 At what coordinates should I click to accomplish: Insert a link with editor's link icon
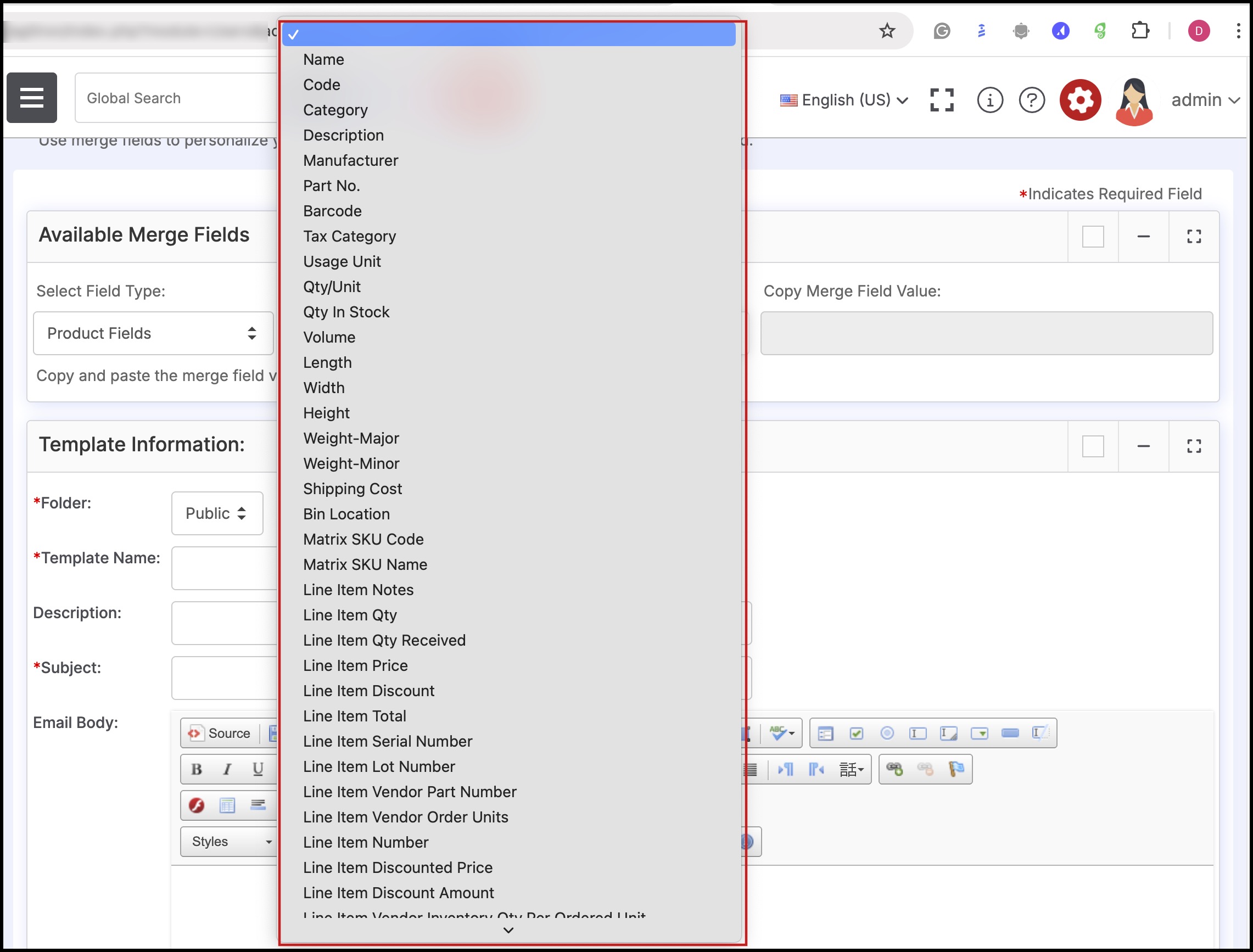click(x=894, y=769)
